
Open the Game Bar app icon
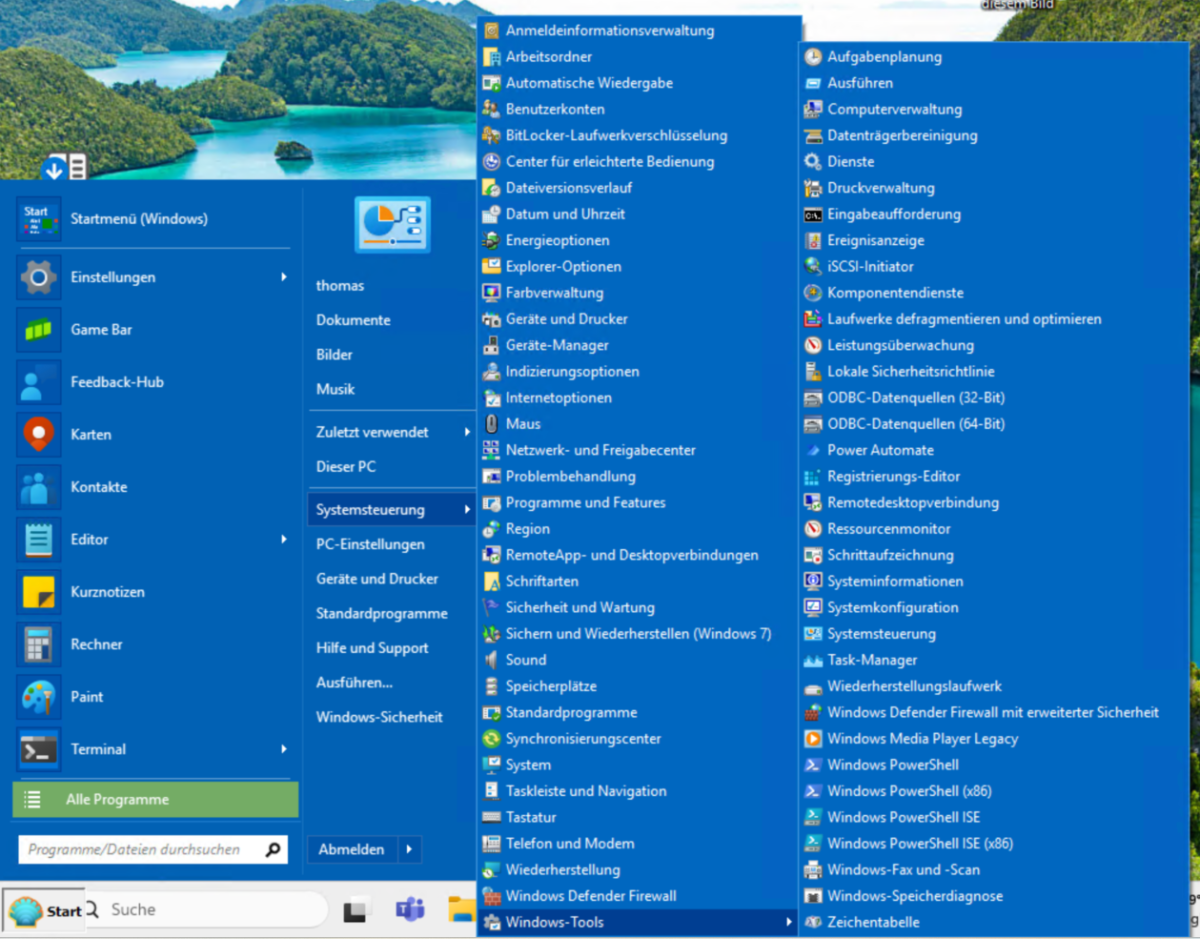[x=38, y=329]
